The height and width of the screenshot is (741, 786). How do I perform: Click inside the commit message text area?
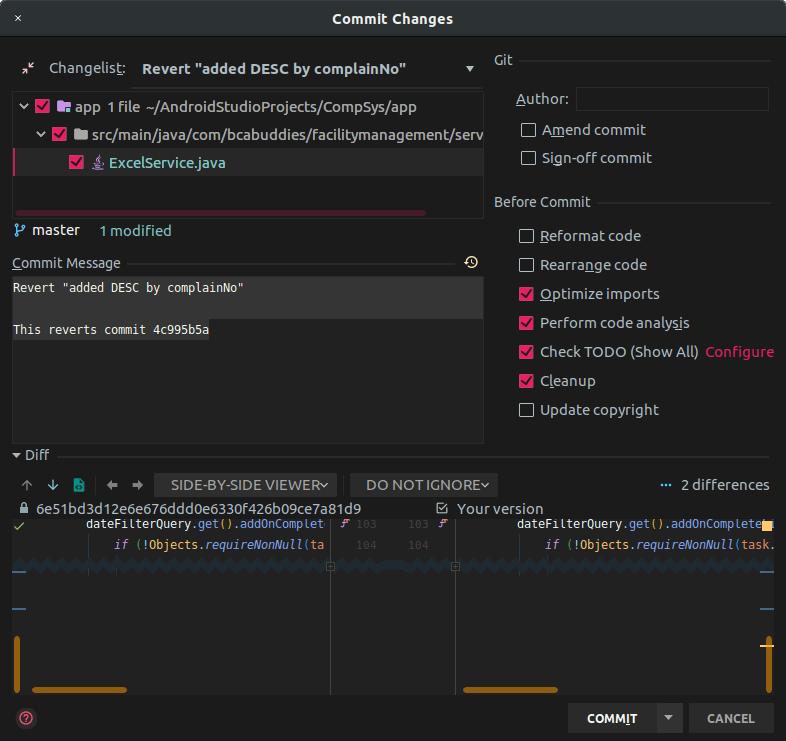248,359
